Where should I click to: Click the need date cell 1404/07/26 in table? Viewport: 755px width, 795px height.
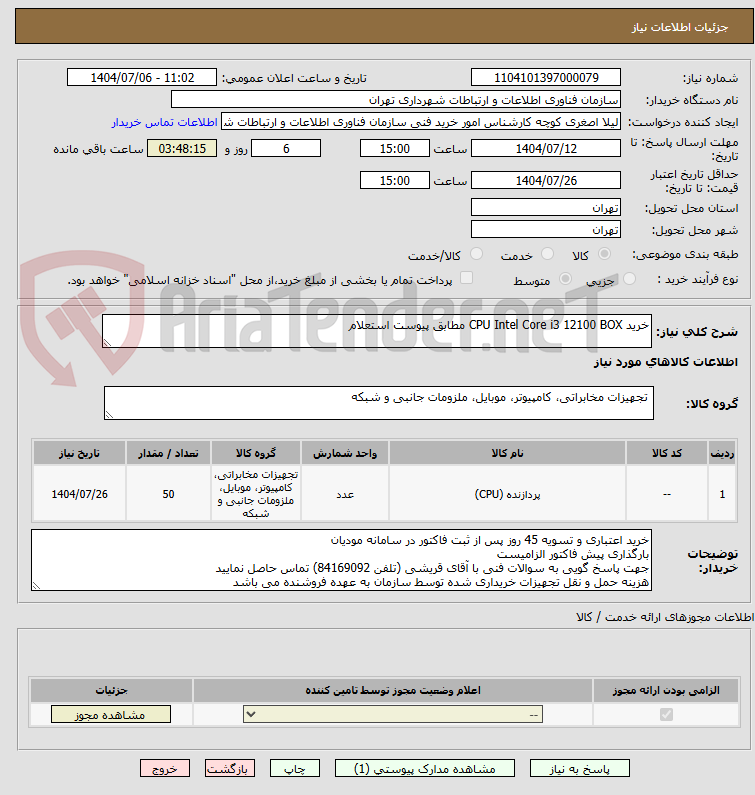pyautogui.click(x=79, y=494)
